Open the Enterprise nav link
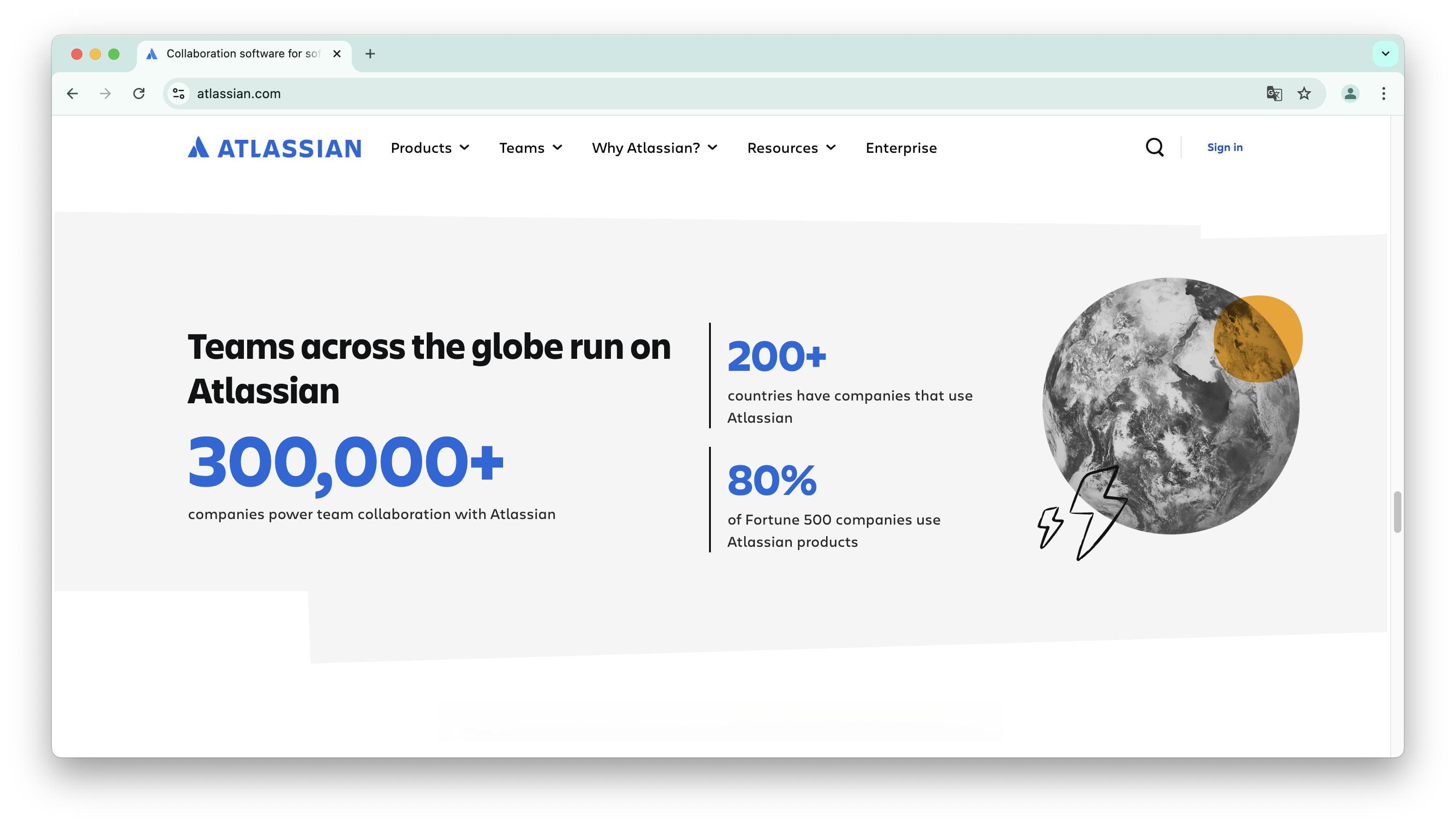 (901, 148)
